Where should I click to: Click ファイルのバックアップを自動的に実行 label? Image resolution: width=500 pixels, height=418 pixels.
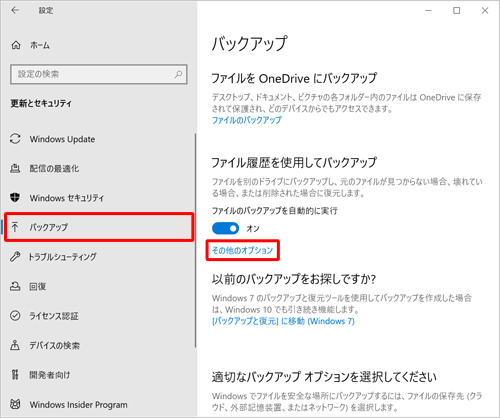tap(275, 211)
